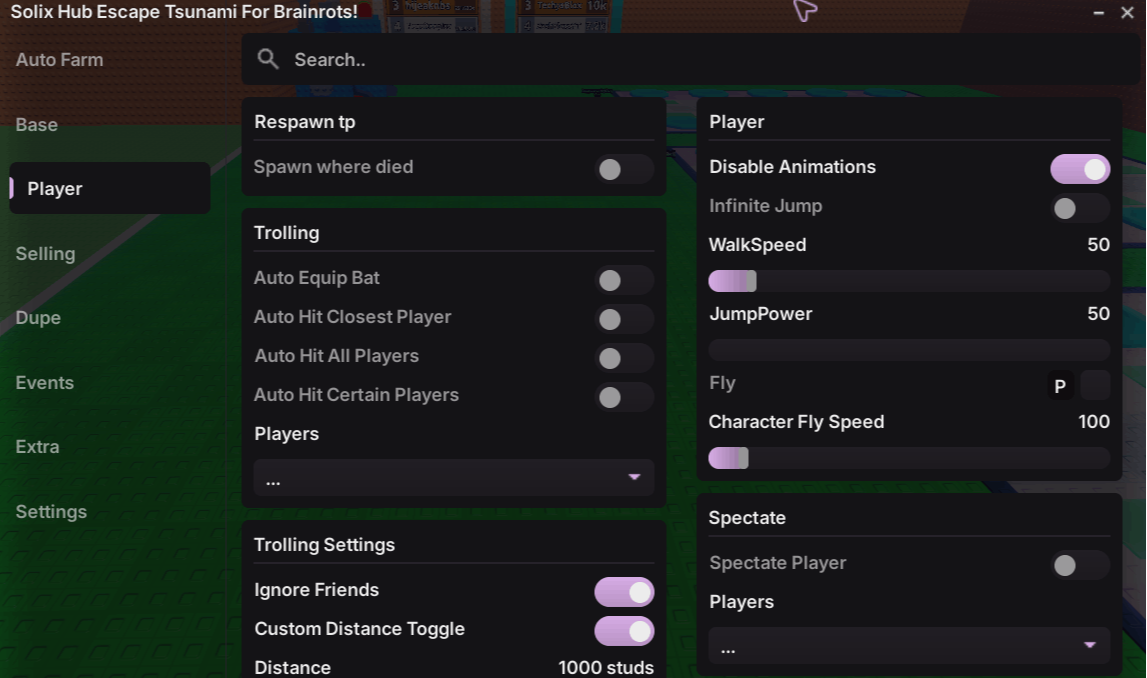1147x678 pixels.
Task: Enable the Spectate Player toggle
Action: (x=1080, y=565)
